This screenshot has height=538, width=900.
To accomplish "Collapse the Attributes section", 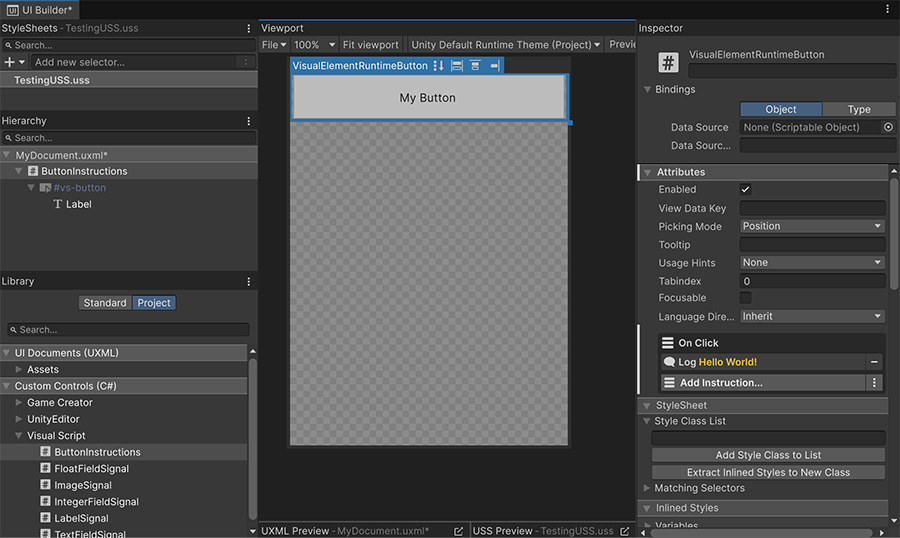I will pyautogui.click(x=647, y=172).
